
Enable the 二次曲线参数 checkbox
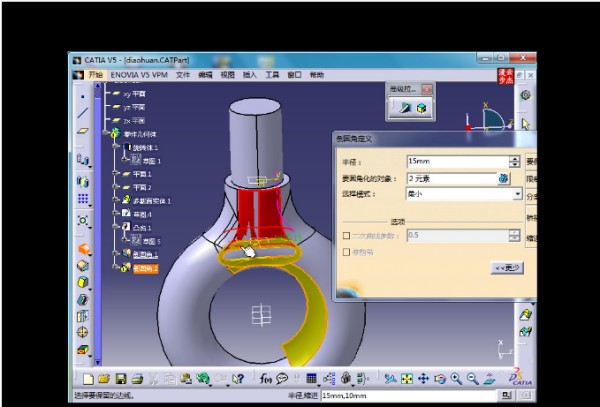click(346, 236)
